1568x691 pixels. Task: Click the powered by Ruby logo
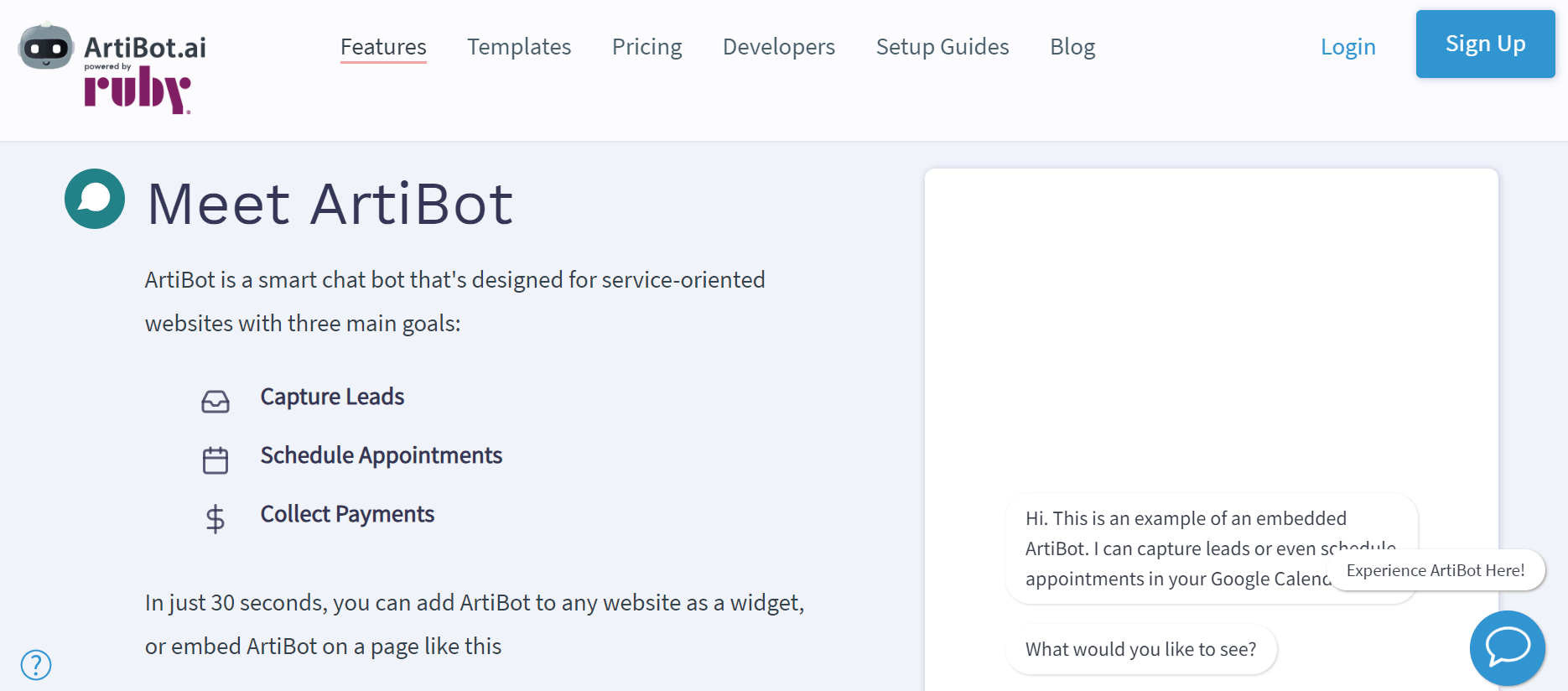(x=138, y=88)
